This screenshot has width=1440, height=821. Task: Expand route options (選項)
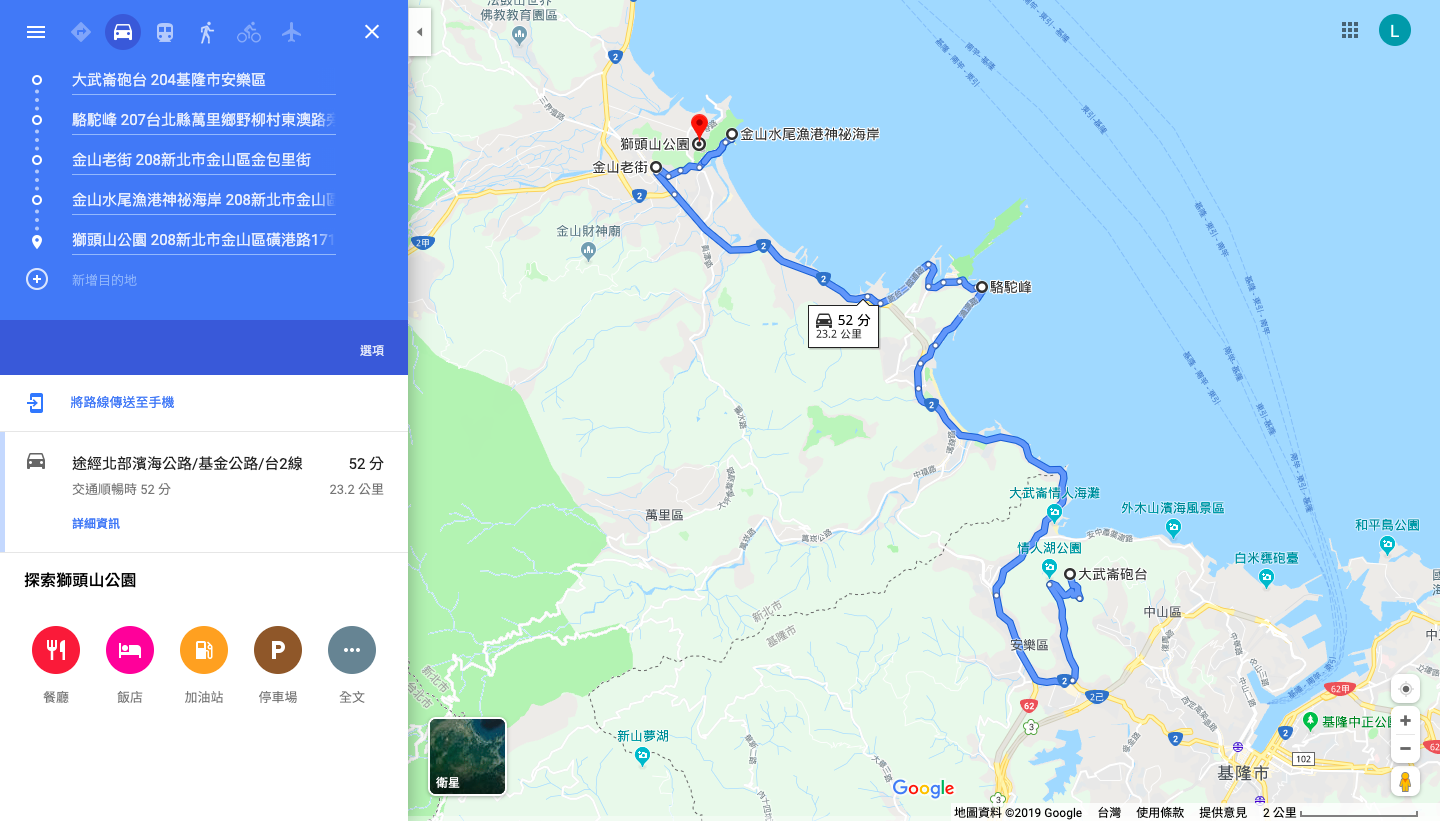(372, 351)
